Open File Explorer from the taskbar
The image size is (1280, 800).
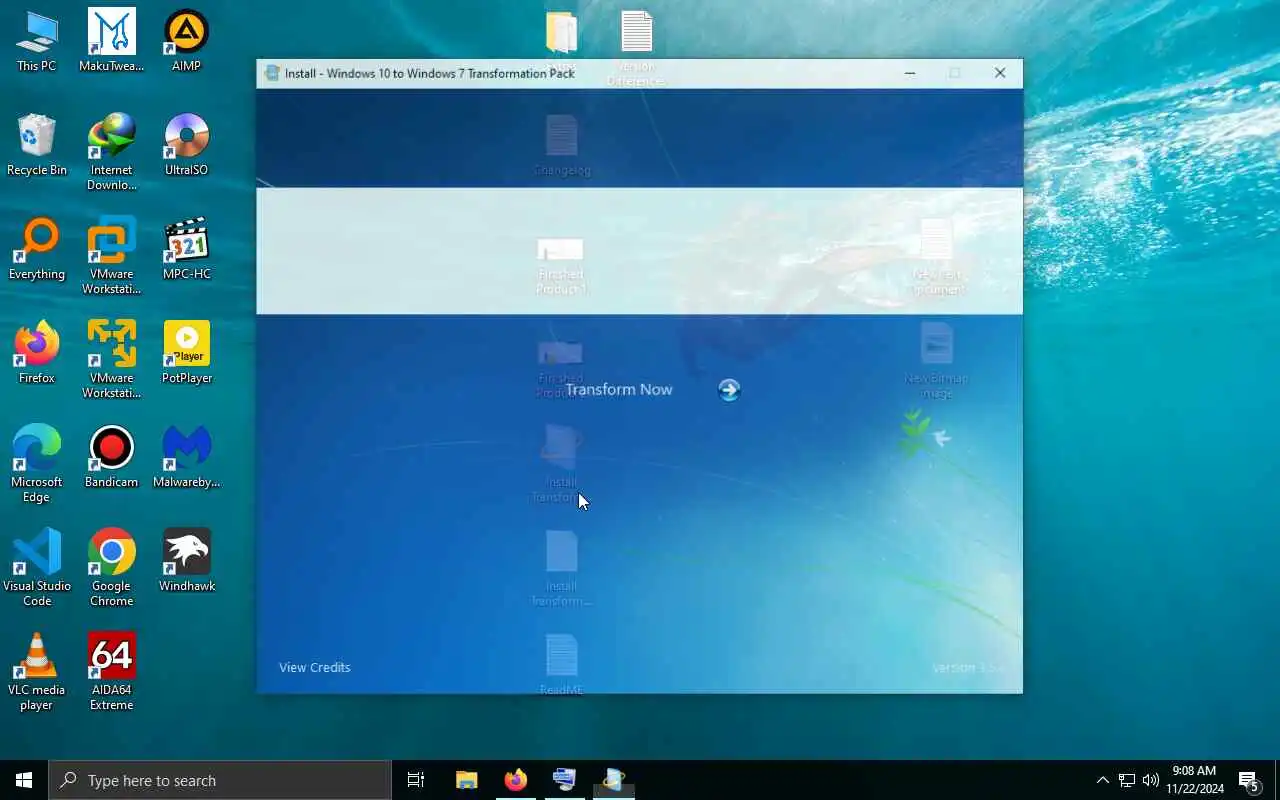(467, 780)
